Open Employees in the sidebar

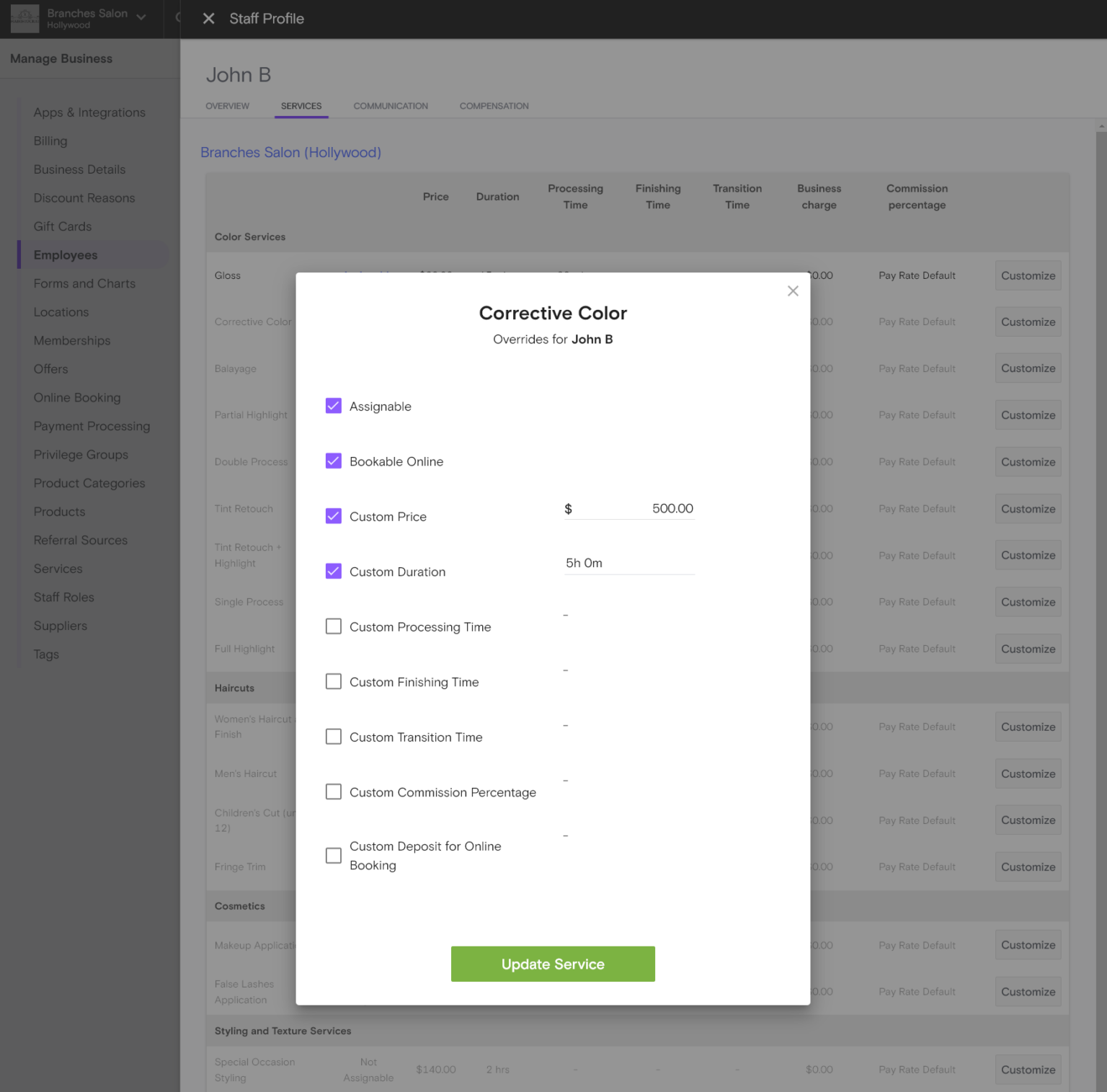66,254
